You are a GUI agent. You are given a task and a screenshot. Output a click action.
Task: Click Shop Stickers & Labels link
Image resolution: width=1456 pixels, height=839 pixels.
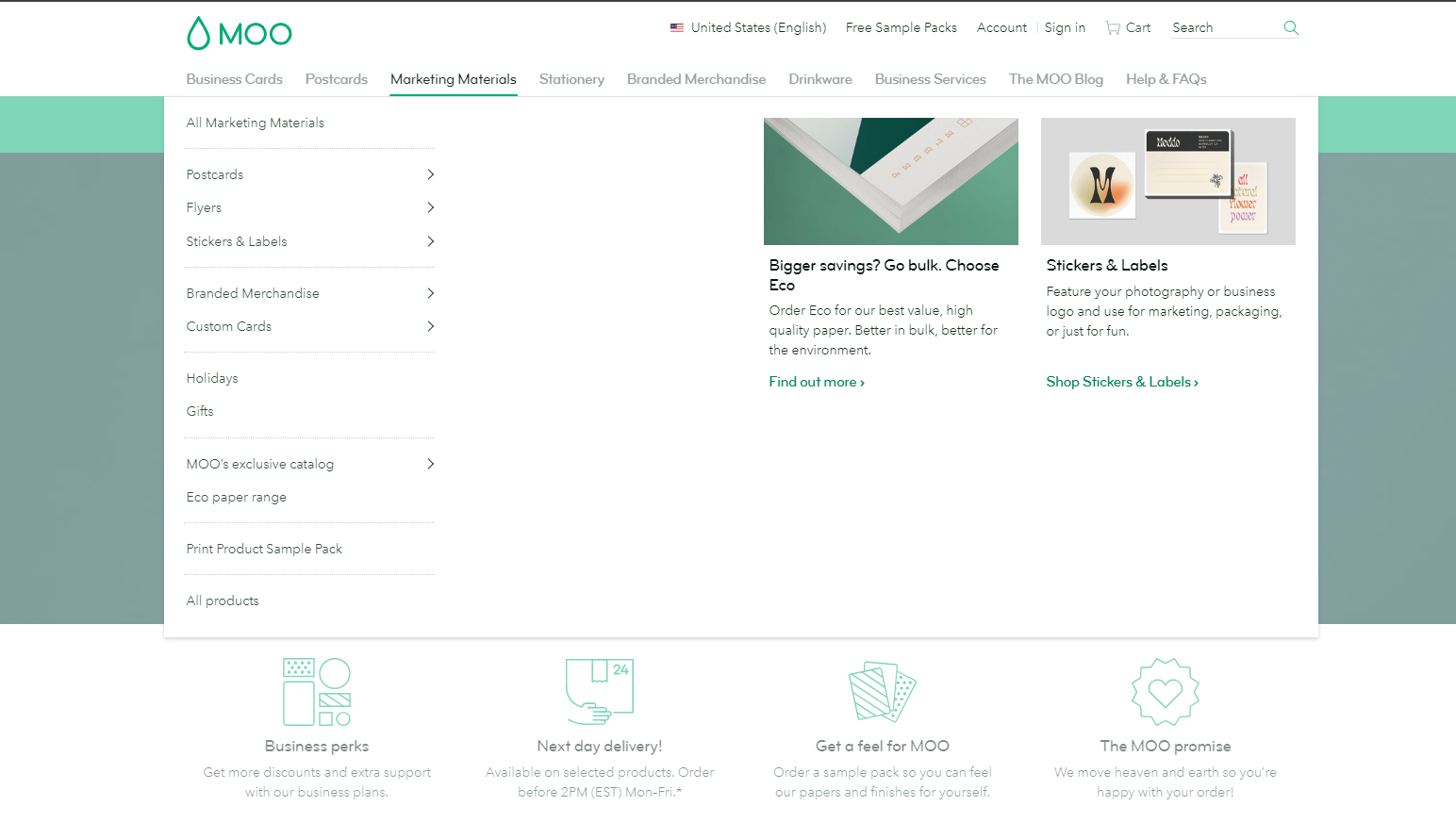point(1122,382)
